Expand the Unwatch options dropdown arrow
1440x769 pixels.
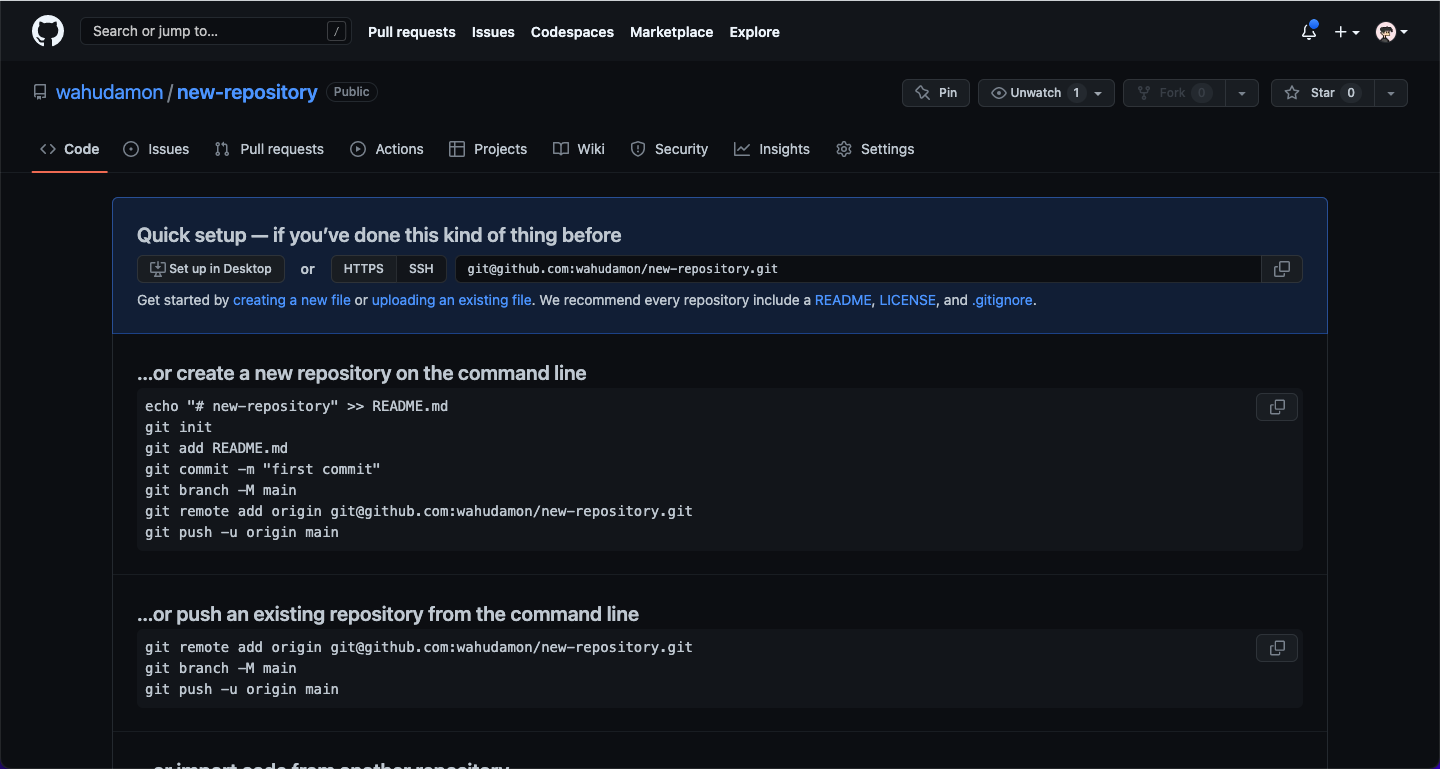pos(1098,93)
